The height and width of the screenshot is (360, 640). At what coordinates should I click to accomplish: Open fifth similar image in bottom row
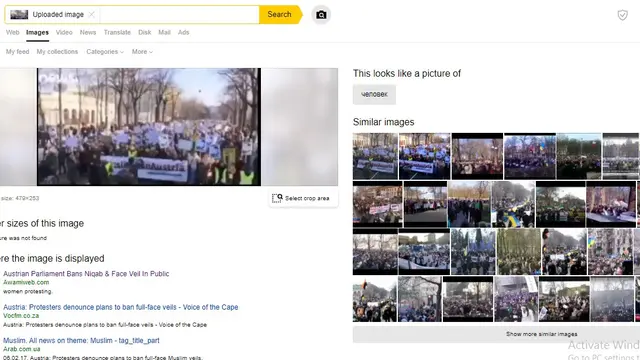pos(564,299)
